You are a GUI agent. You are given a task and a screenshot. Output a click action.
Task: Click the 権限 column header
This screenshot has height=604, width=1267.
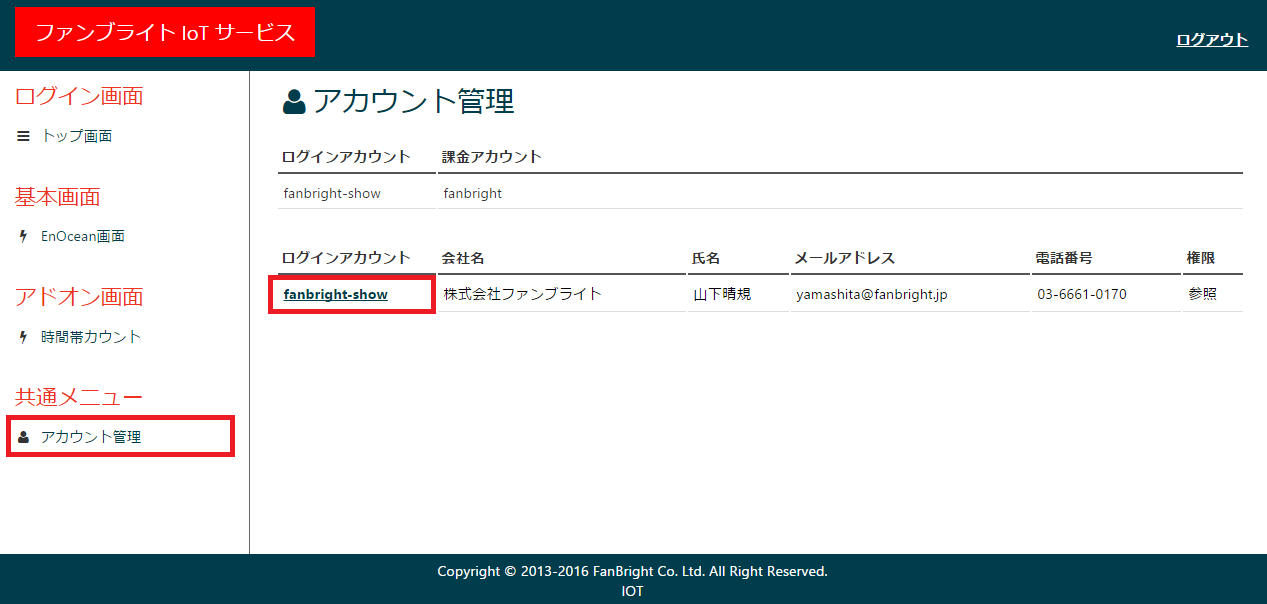[x=1201, y=258]
